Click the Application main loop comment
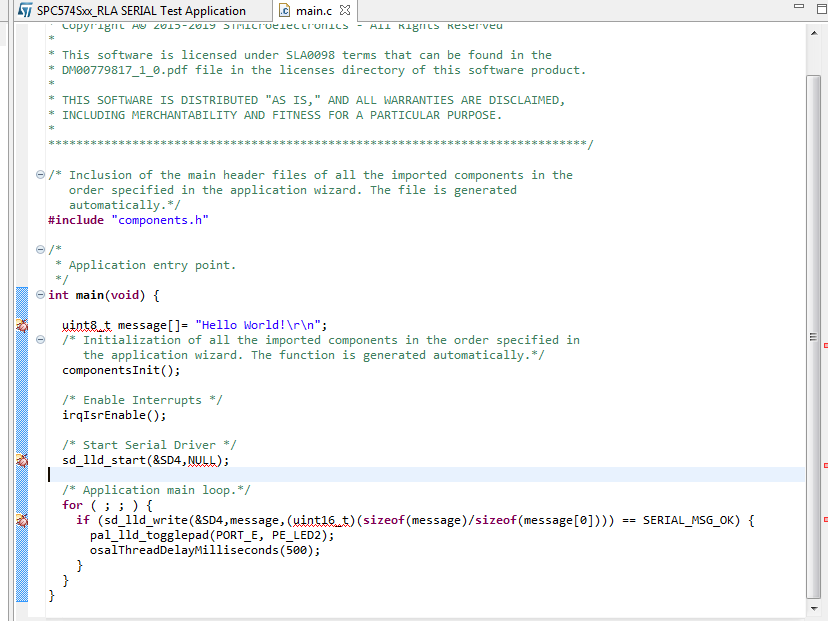The height and width of the screenshot is (621, 828). coord(156,490)
